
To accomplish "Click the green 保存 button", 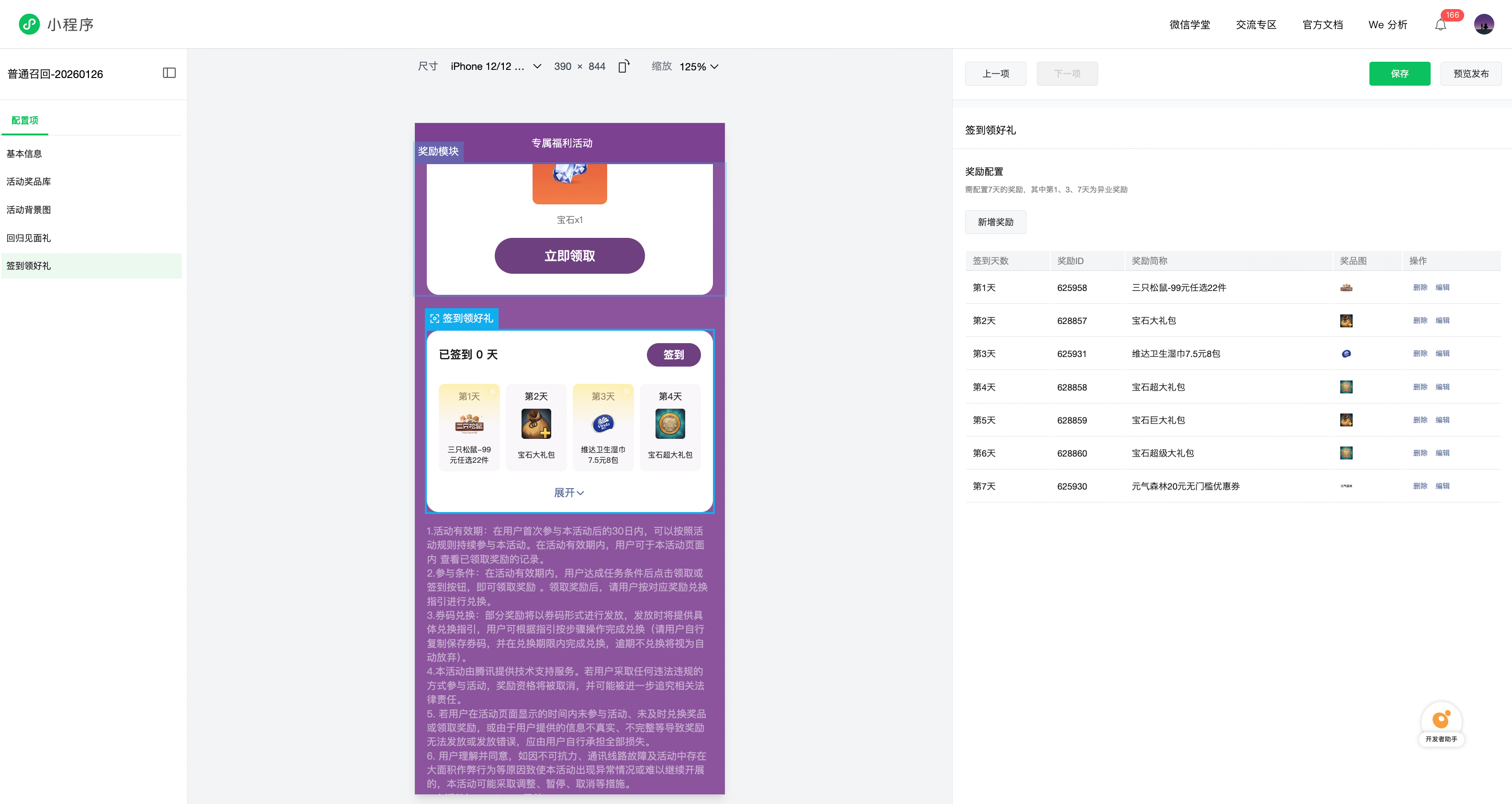I will 1399,73.
